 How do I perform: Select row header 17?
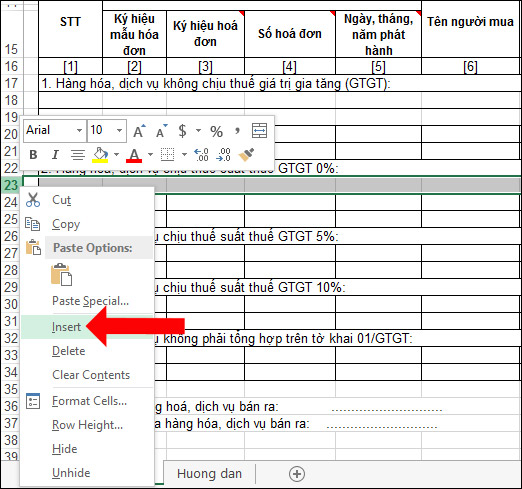(x=11, y=83)
